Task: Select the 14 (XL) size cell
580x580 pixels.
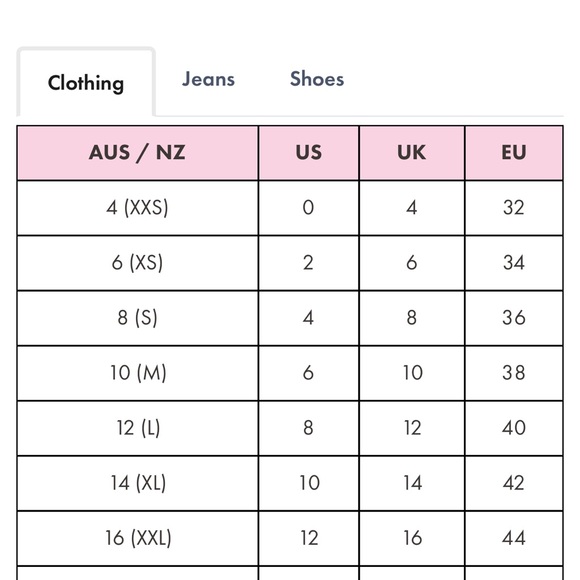Action: click(x=138, y=483)
